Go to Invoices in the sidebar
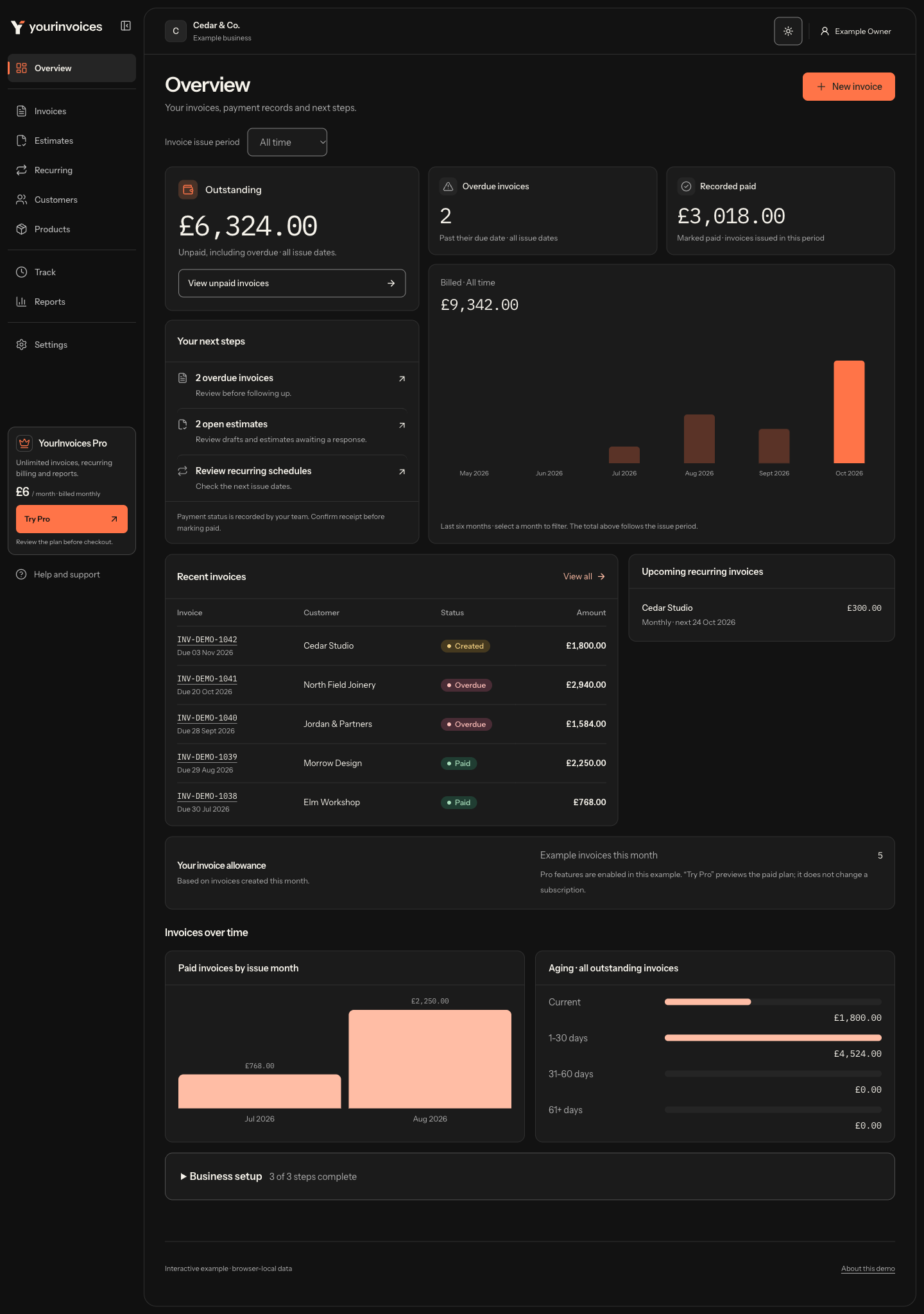The height and width of the screenshot is (1314, 924). 72,111
